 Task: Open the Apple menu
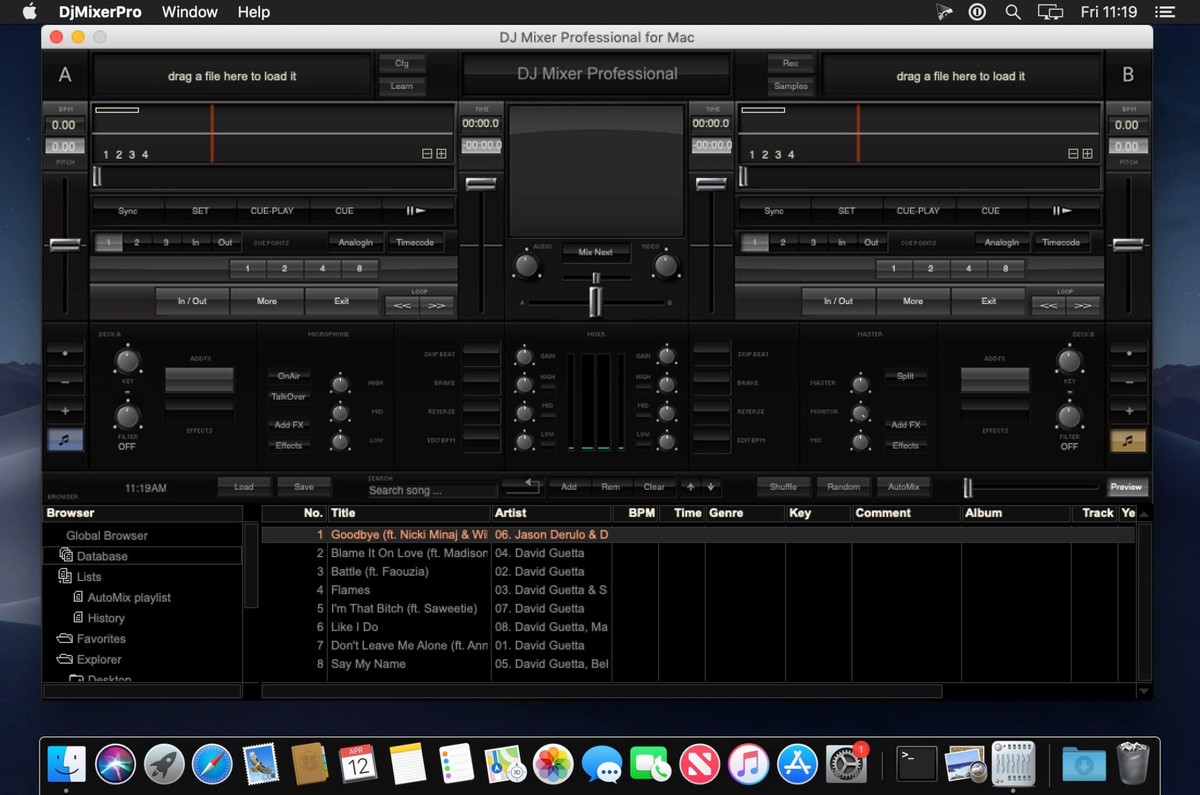(29, 12)
